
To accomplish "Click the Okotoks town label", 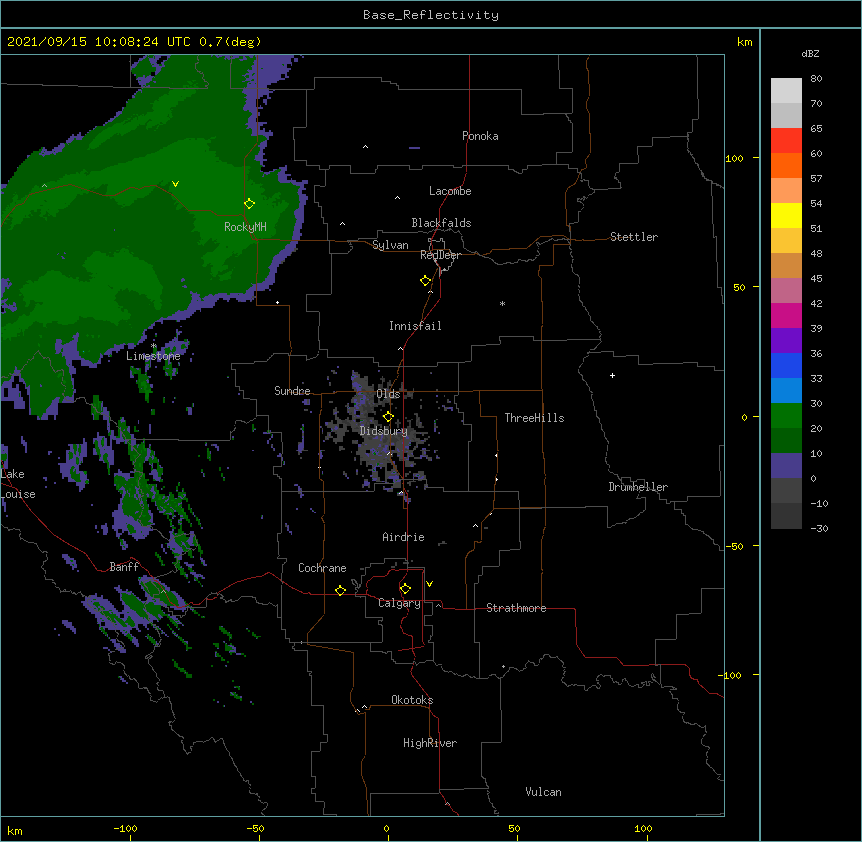I will 412,700.
